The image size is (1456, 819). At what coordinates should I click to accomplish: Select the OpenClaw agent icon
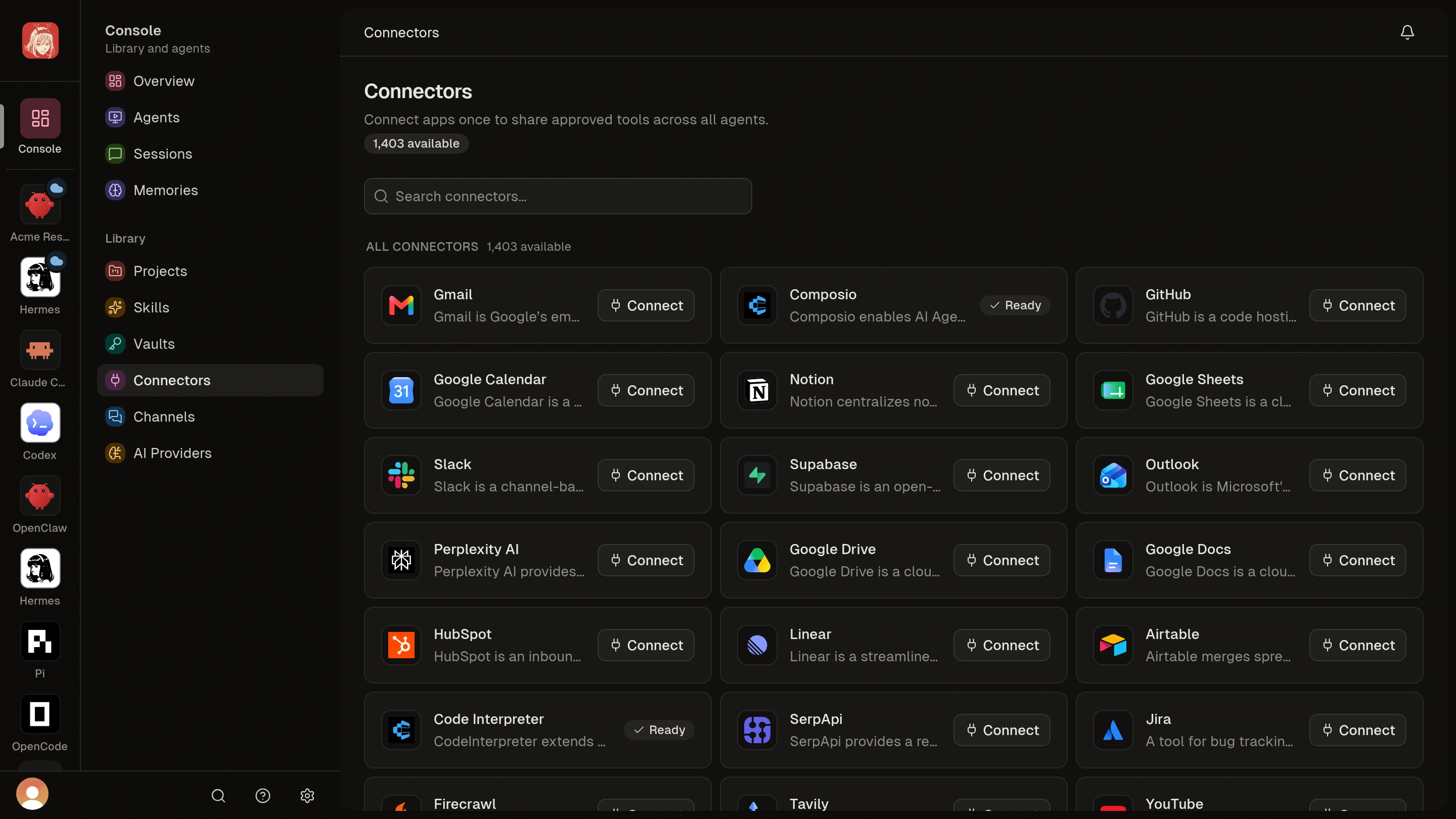pyautogui.click(x=39, y=495)
